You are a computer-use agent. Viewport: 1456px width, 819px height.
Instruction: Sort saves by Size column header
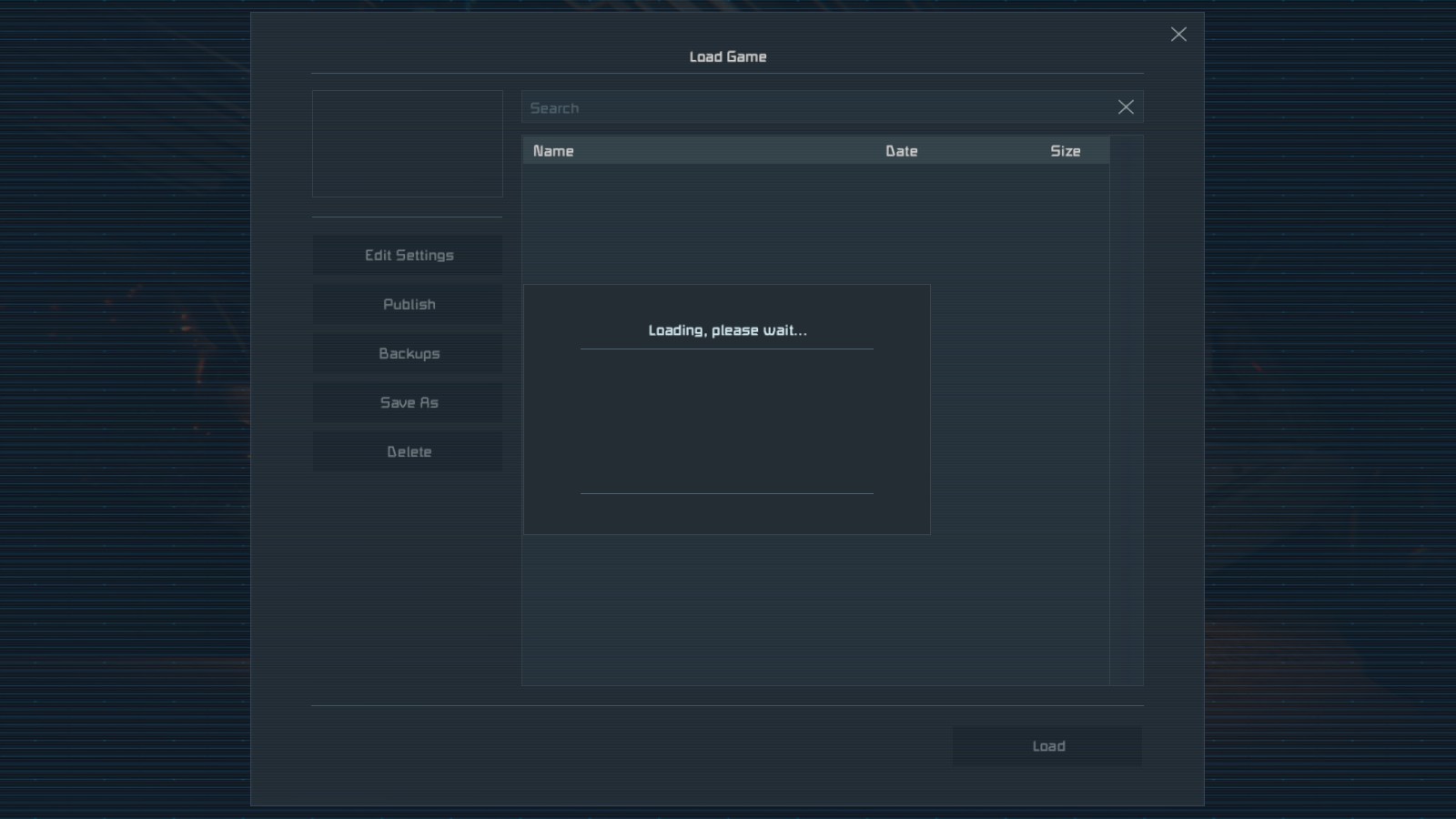coord(1065,151)
